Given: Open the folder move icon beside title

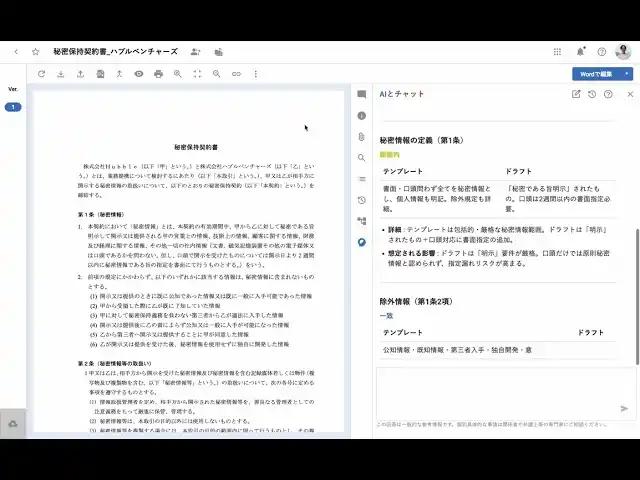Looking at the screenshot, I should pyautogui.click(x=219, y=52).
